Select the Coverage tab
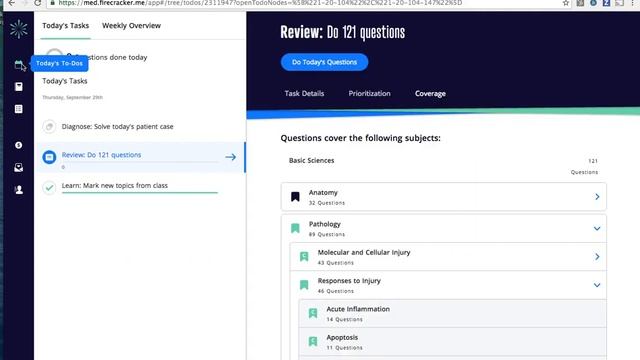640x360 pixels. pyautogui.click(x=430, y=93)
